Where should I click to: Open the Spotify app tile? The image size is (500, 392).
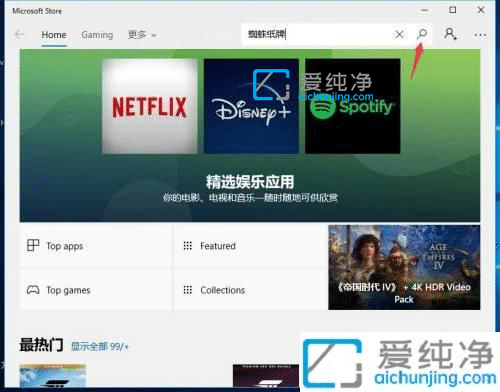pyautogui.click(x=353, y=106)
